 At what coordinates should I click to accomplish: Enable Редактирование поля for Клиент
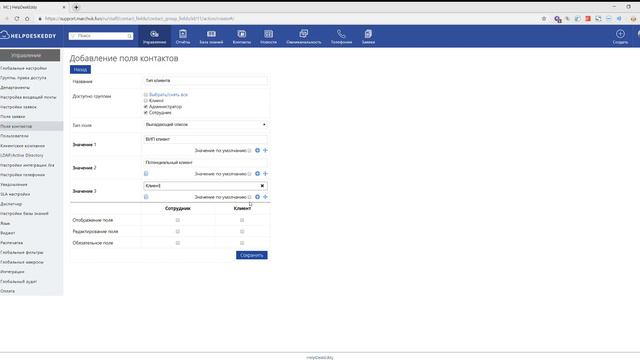[242, 232]
